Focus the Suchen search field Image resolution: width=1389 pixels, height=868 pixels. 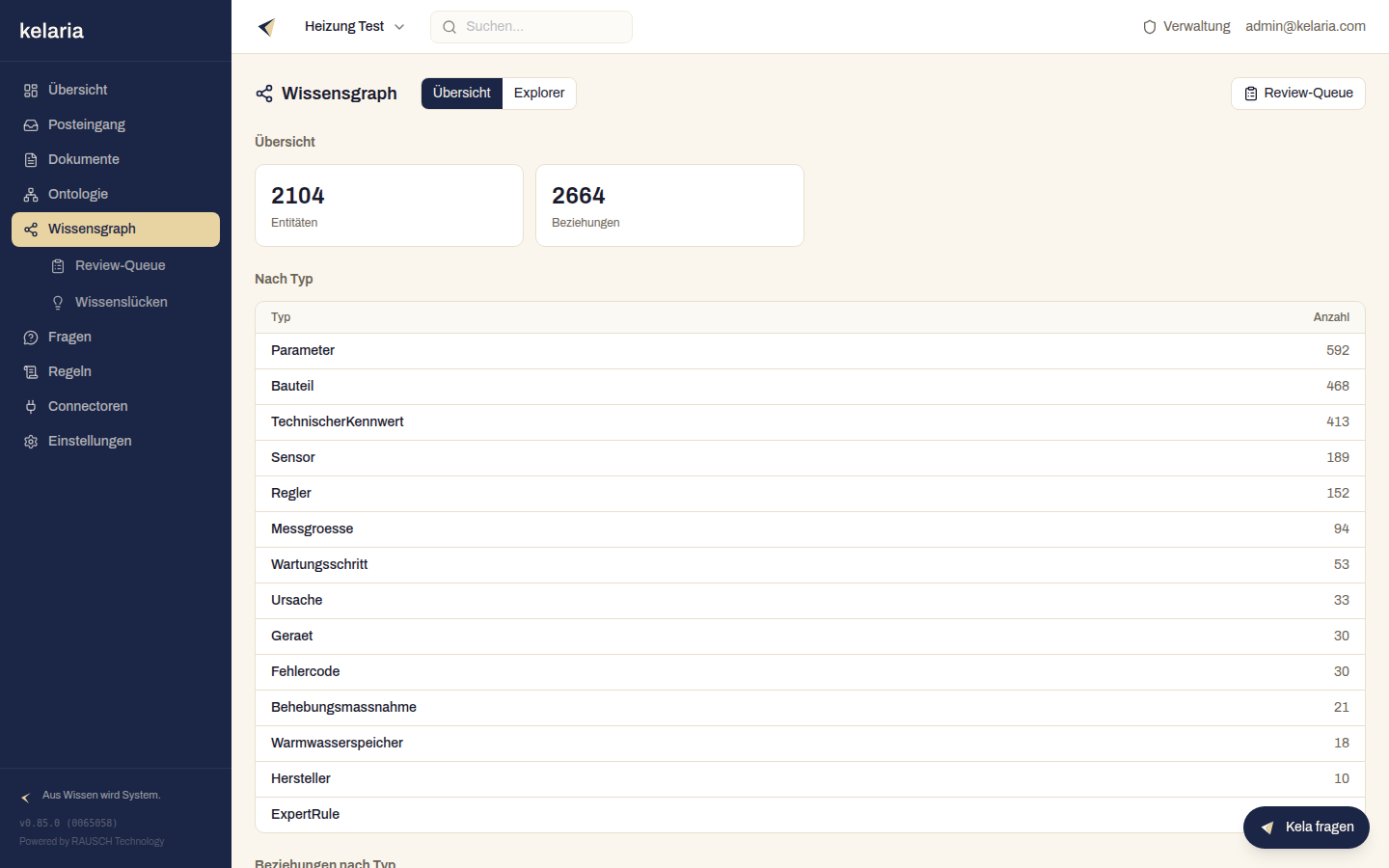tap(531, 27)
